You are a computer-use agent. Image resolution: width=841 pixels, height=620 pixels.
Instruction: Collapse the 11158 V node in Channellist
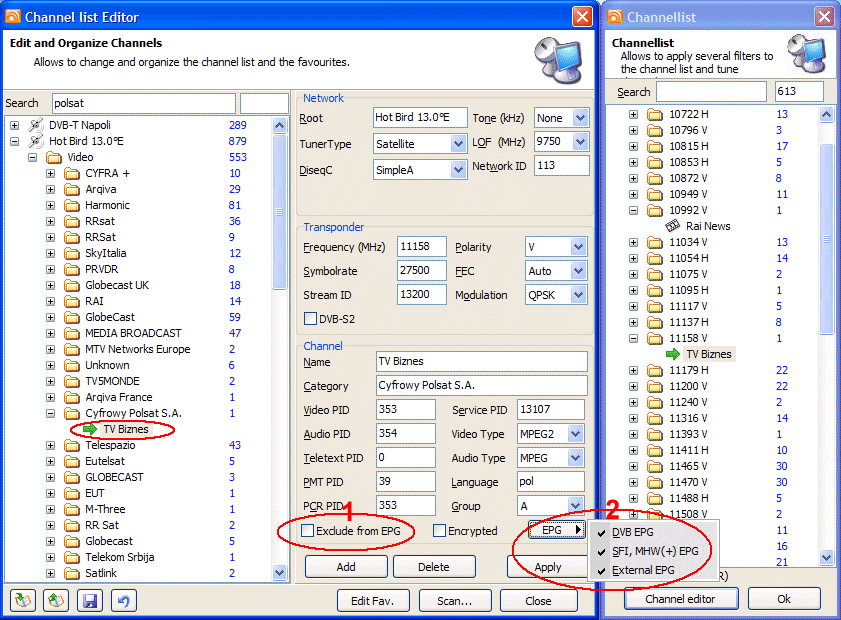(633, 338)
